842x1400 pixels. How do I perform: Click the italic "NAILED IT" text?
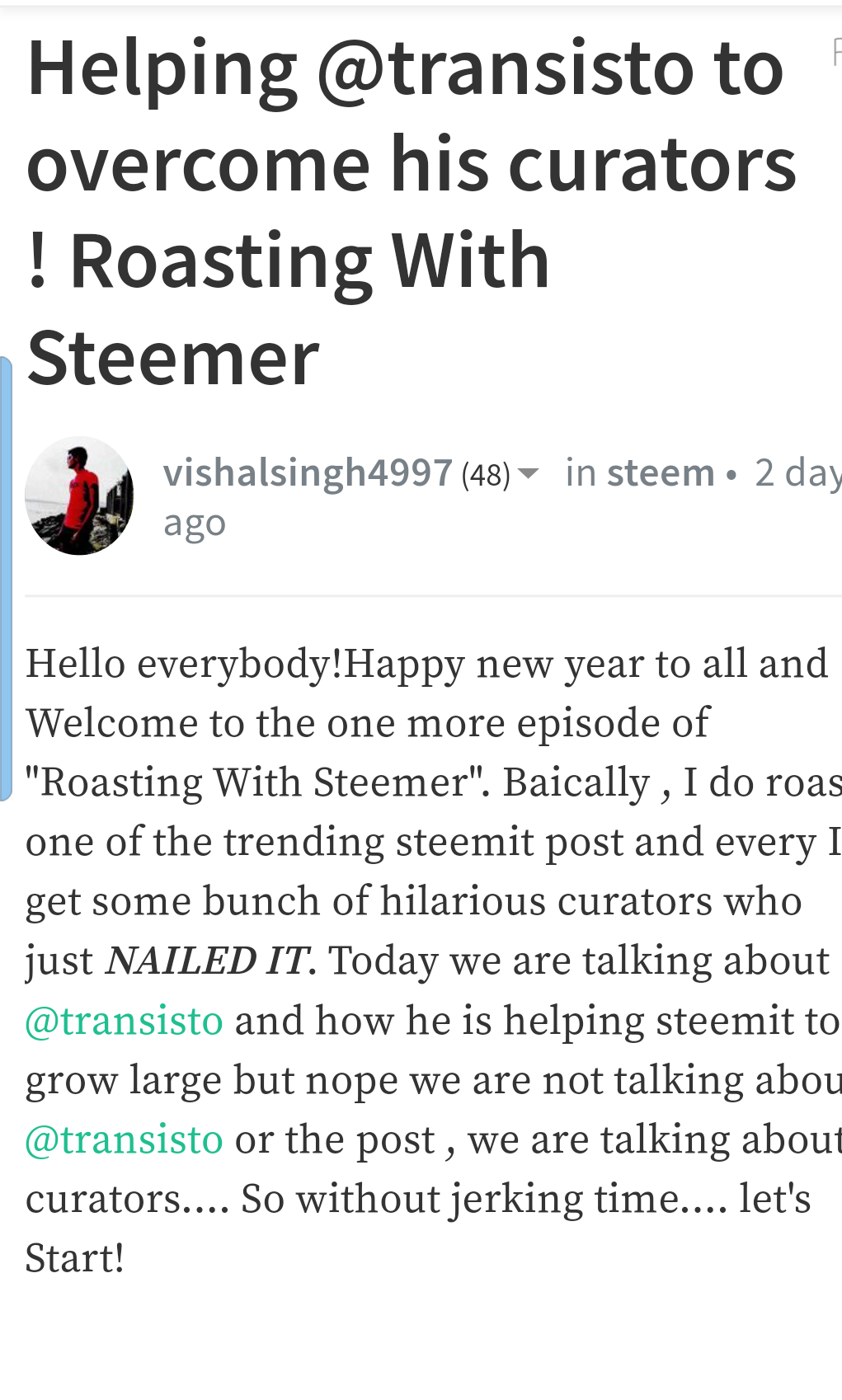[207, 961]
